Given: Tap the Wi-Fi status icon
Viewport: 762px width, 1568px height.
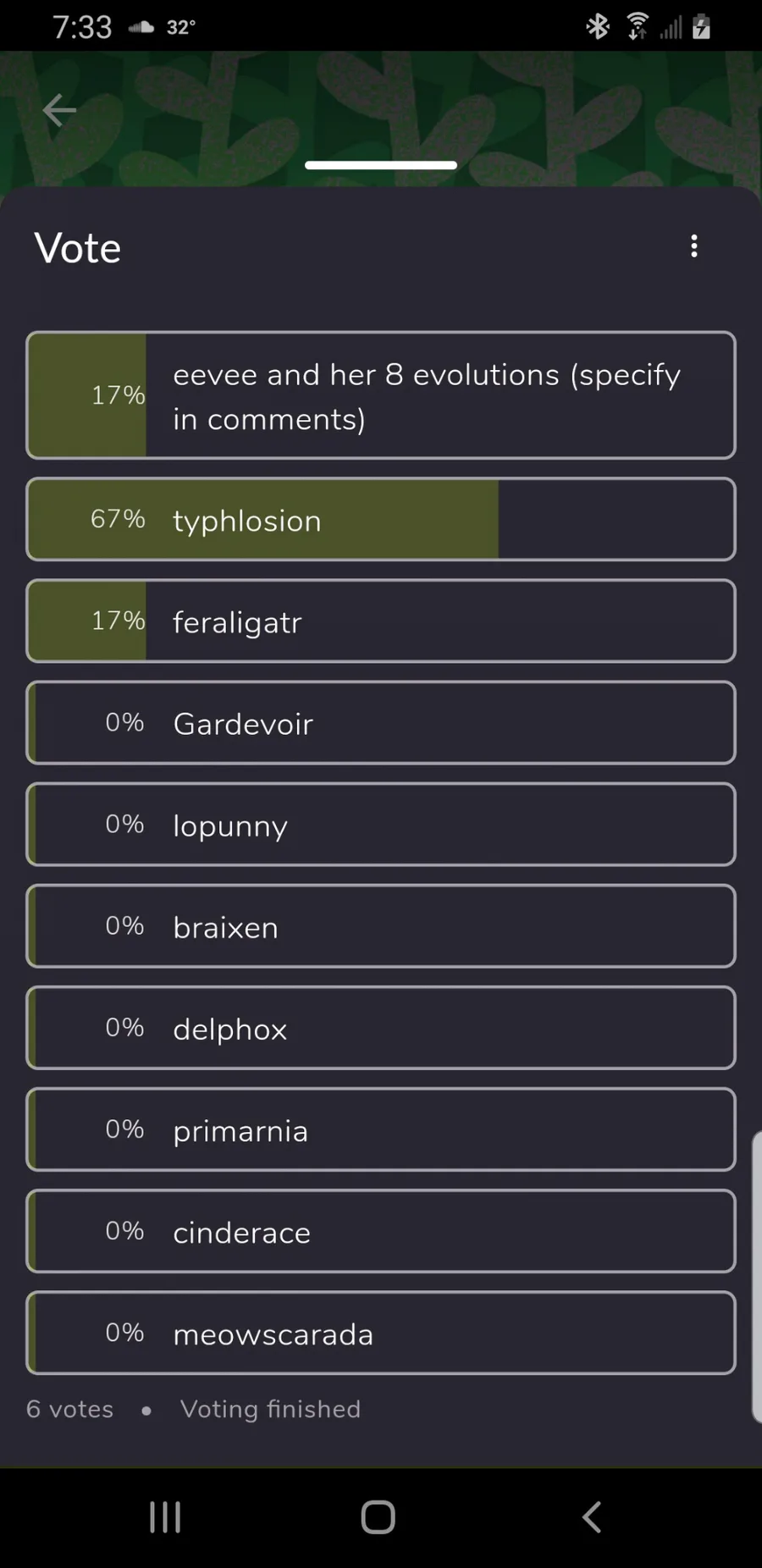Looking at the screenshot, I should (638, 27).
